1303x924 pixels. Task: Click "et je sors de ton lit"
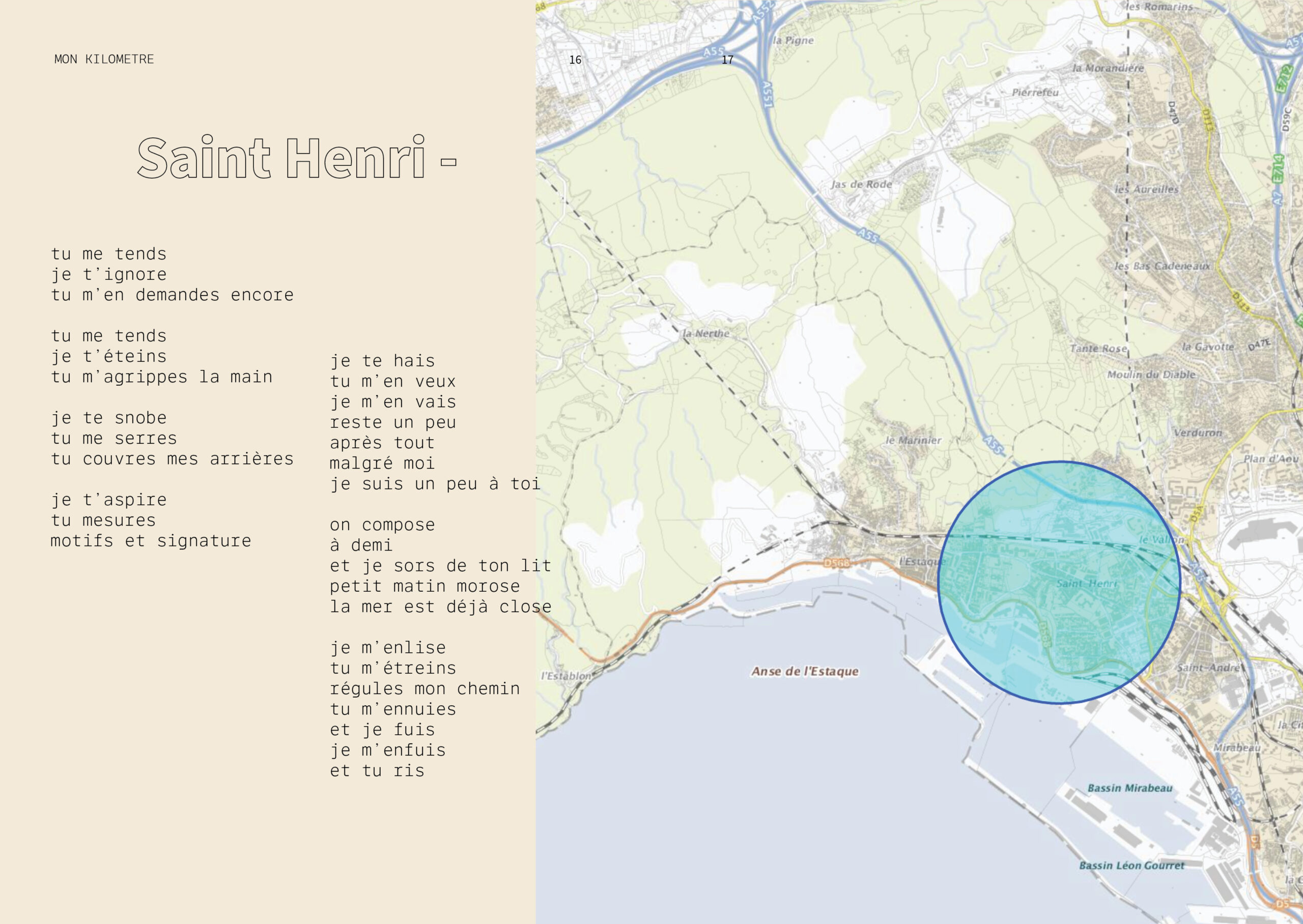(440, 566)
